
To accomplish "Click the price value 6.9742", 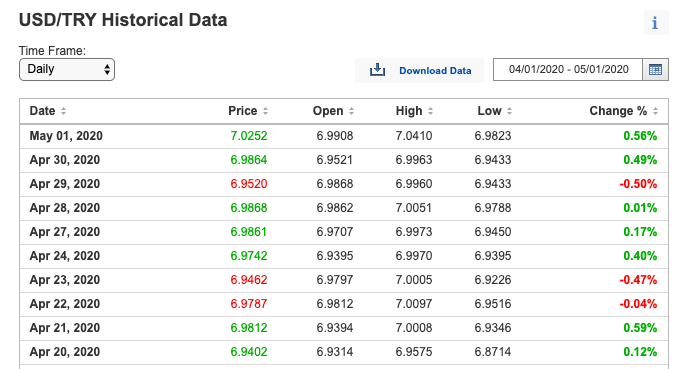I will 249,256.
